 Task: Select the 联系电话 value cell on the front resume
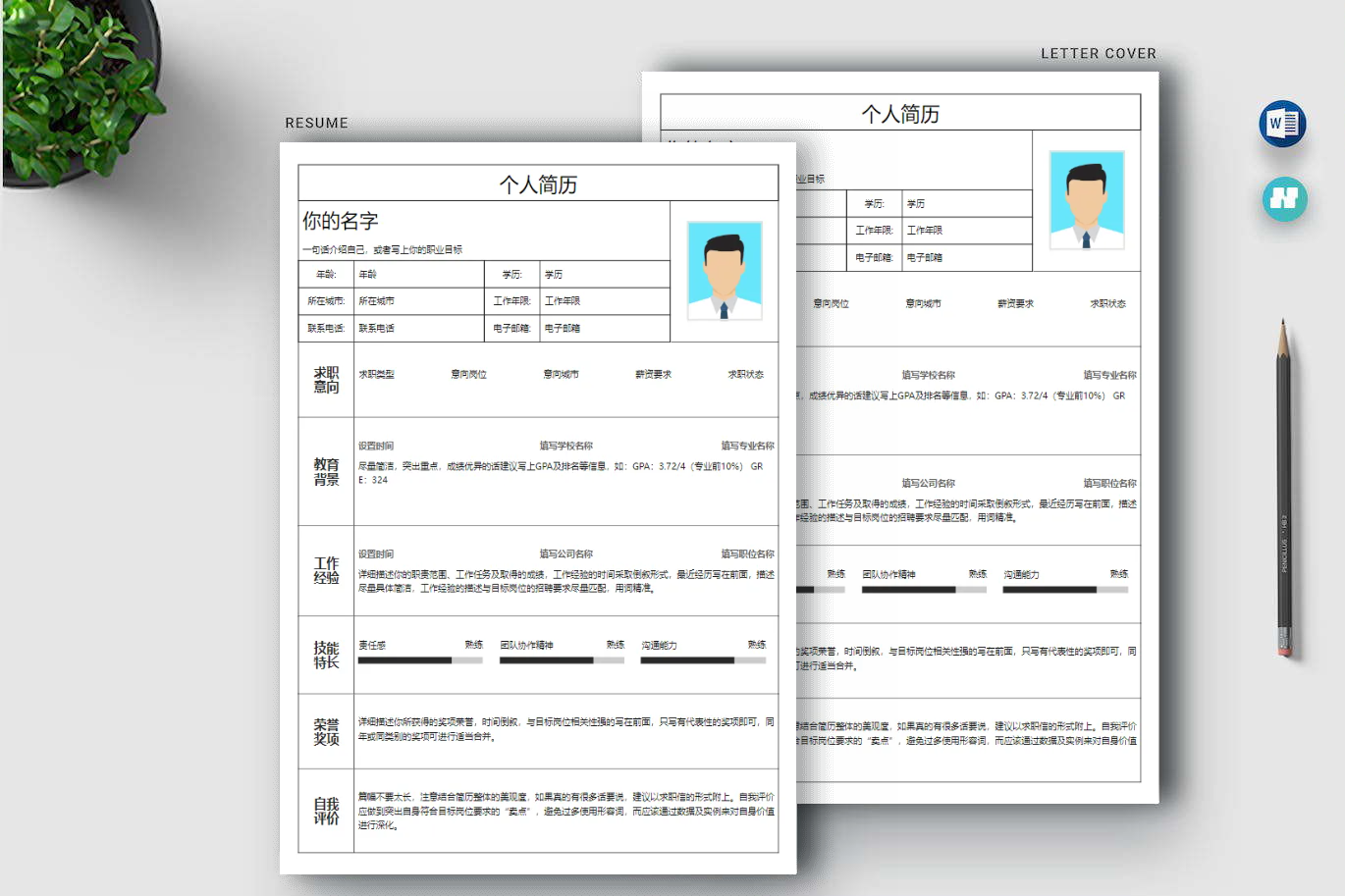419,328
